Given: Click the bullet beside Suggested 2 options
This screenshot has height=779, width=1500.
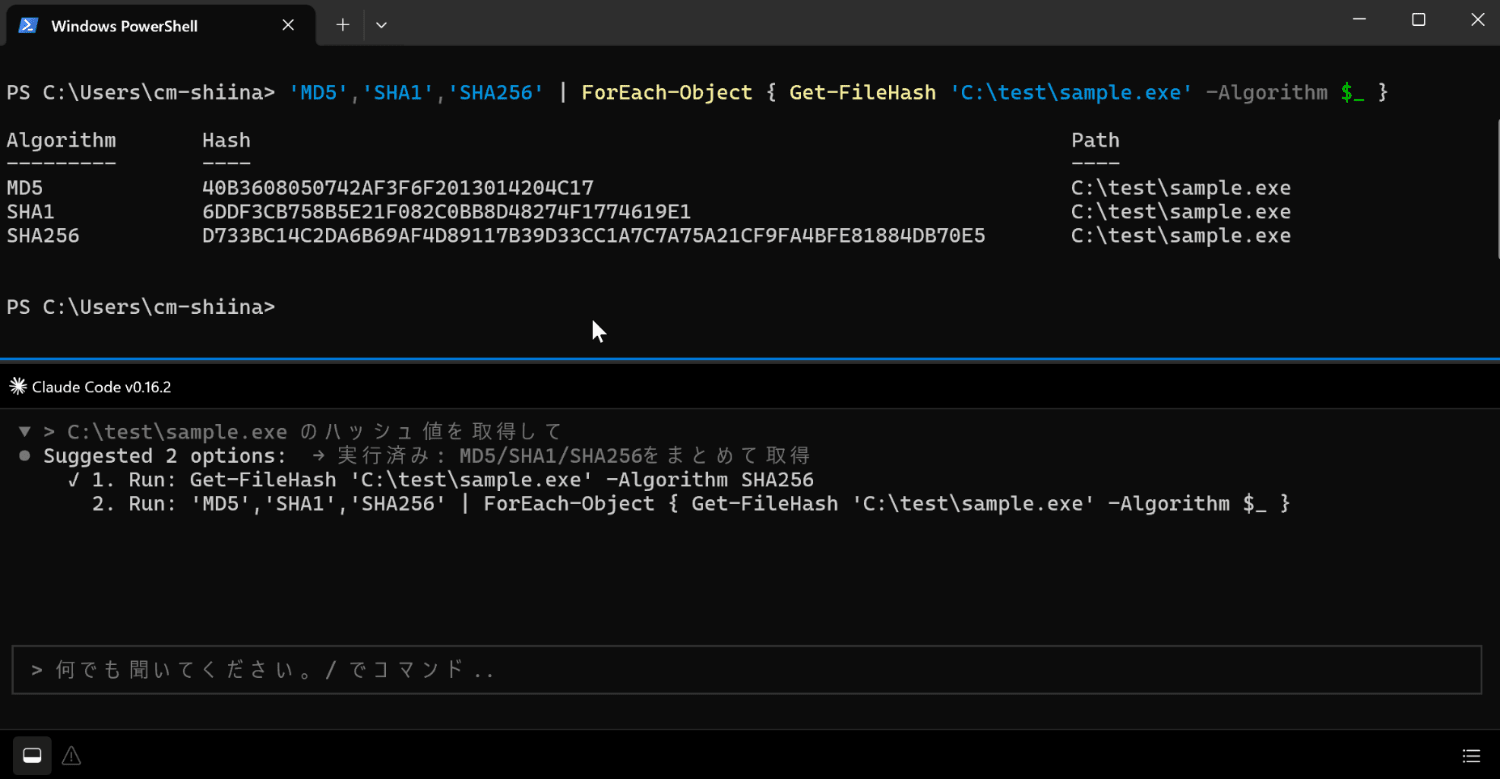Looking at the screenshot, I should 25,456.
